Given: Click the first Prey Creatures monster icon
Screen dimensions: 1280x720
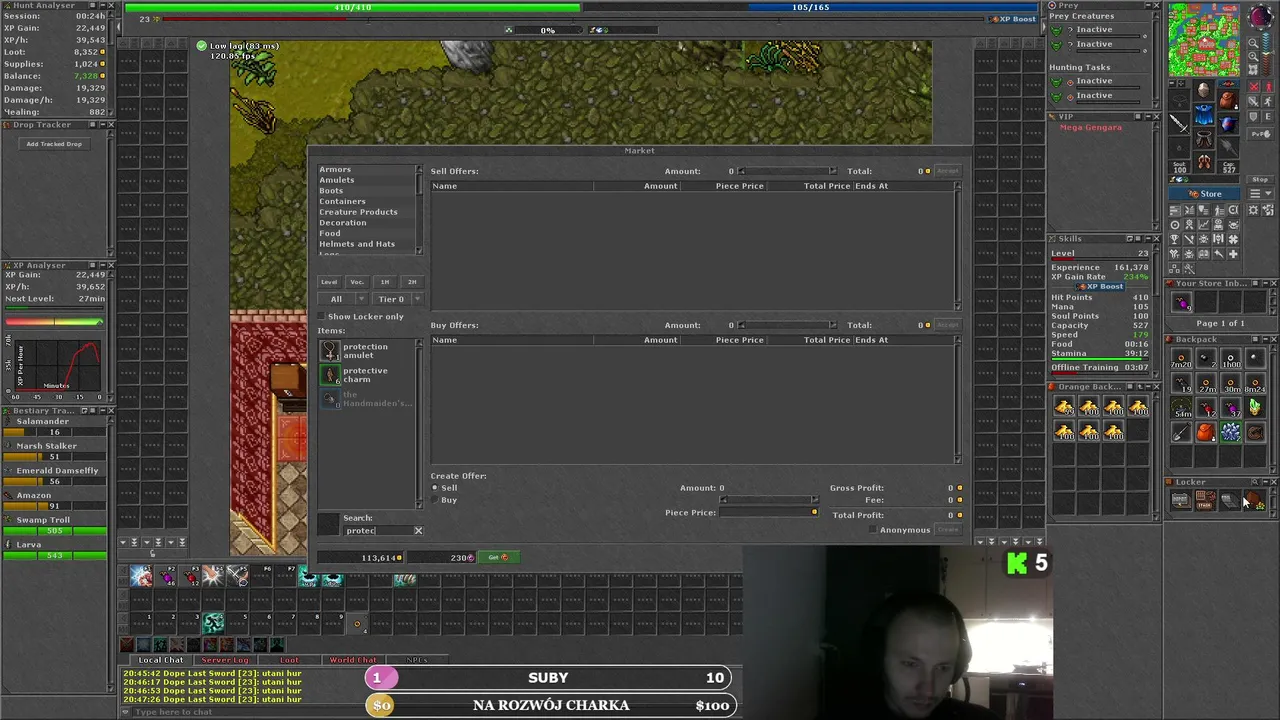Looking at the screenshot, I should 1057,30.
